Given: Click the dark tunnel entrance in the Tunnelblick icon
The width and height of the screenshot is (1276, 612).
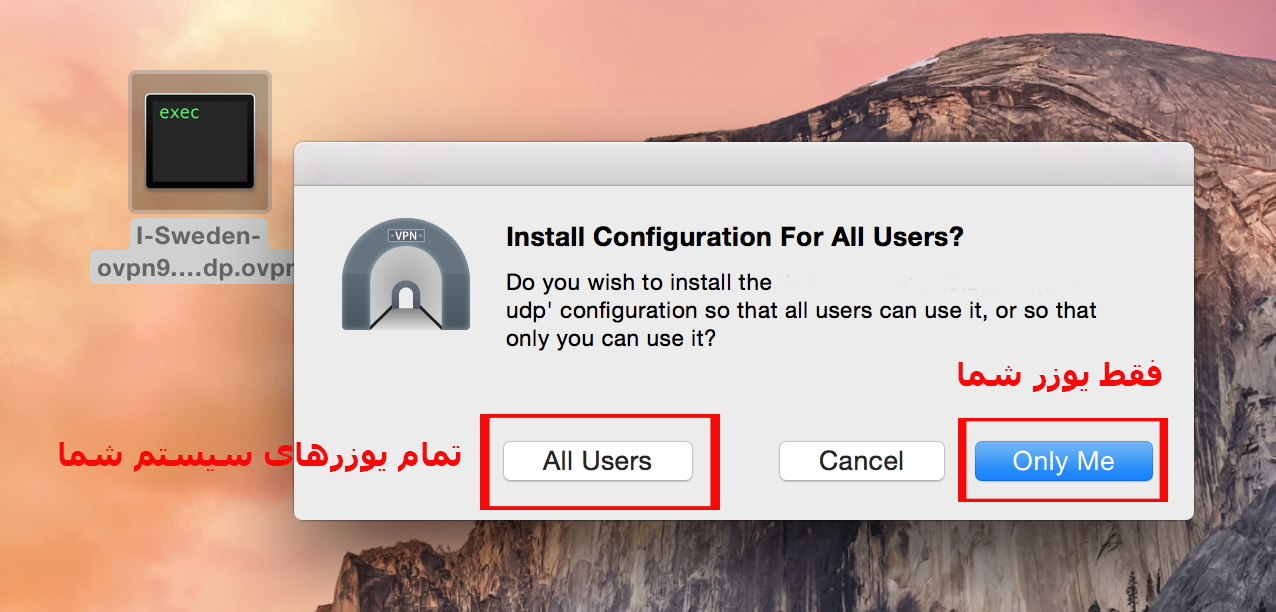Looking at the screenshot, I should tap(405, 296).
